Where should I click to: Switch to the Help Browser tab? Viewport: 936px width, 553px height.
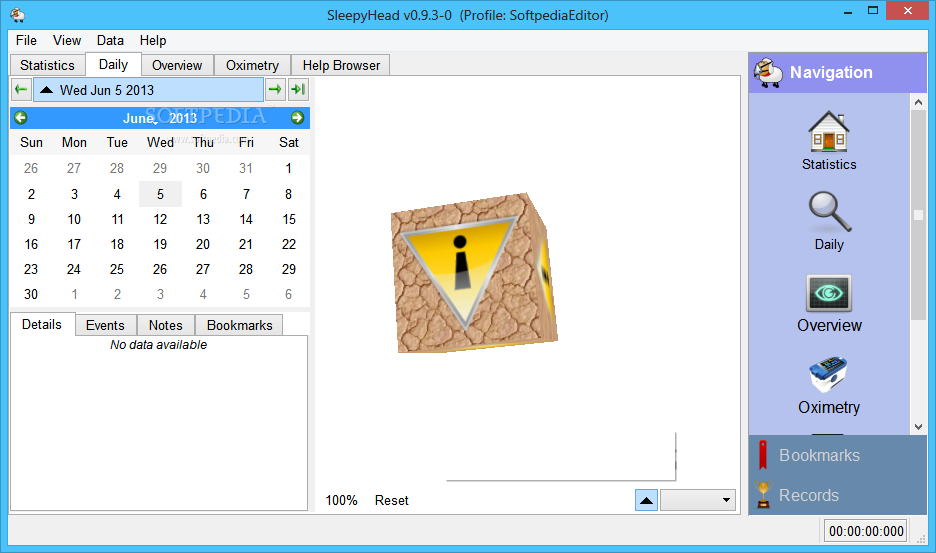[341, 65]
